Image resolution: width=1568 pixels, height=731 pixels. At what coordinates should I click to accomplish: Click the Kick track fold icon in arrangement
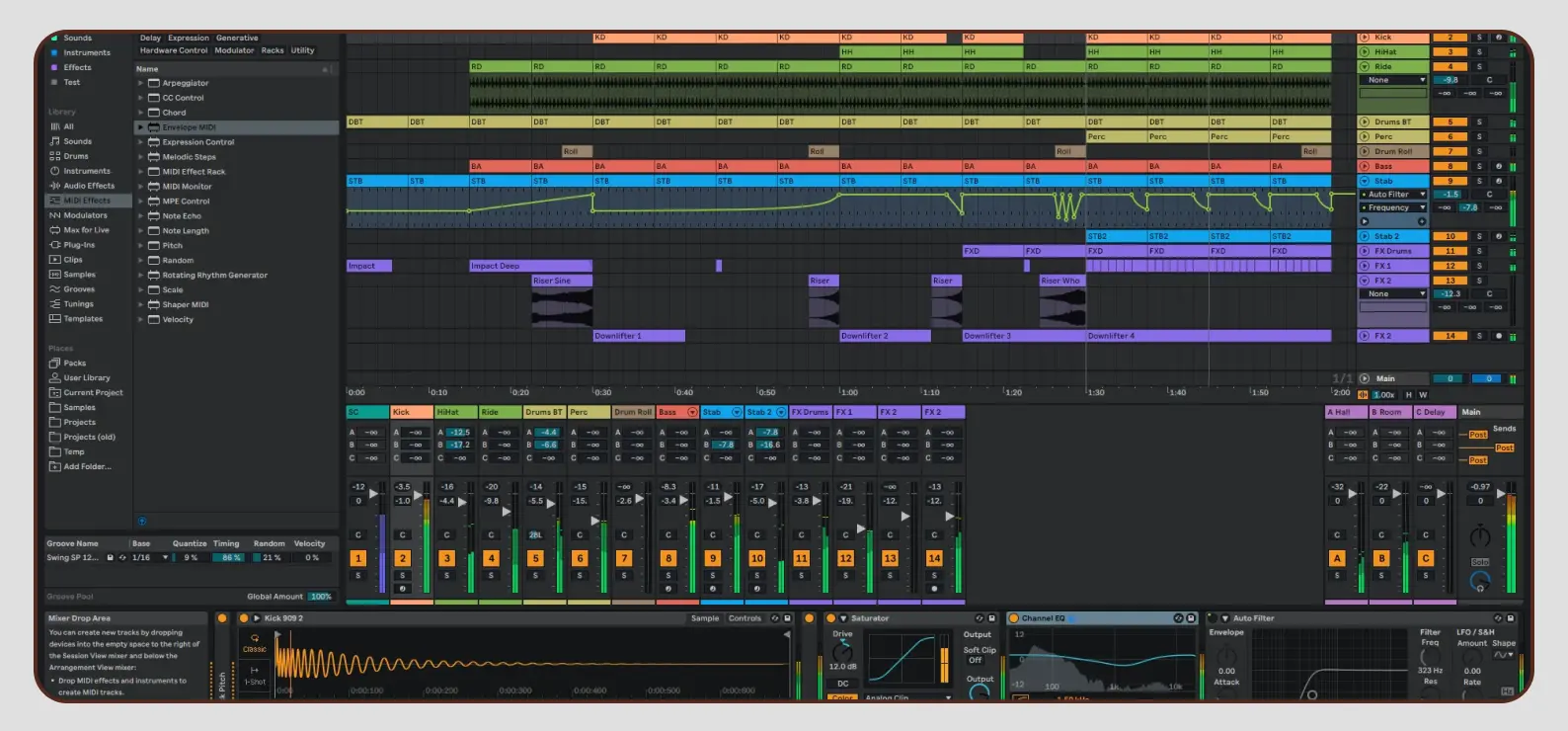pyautogui.click(x=1365, y=38)
